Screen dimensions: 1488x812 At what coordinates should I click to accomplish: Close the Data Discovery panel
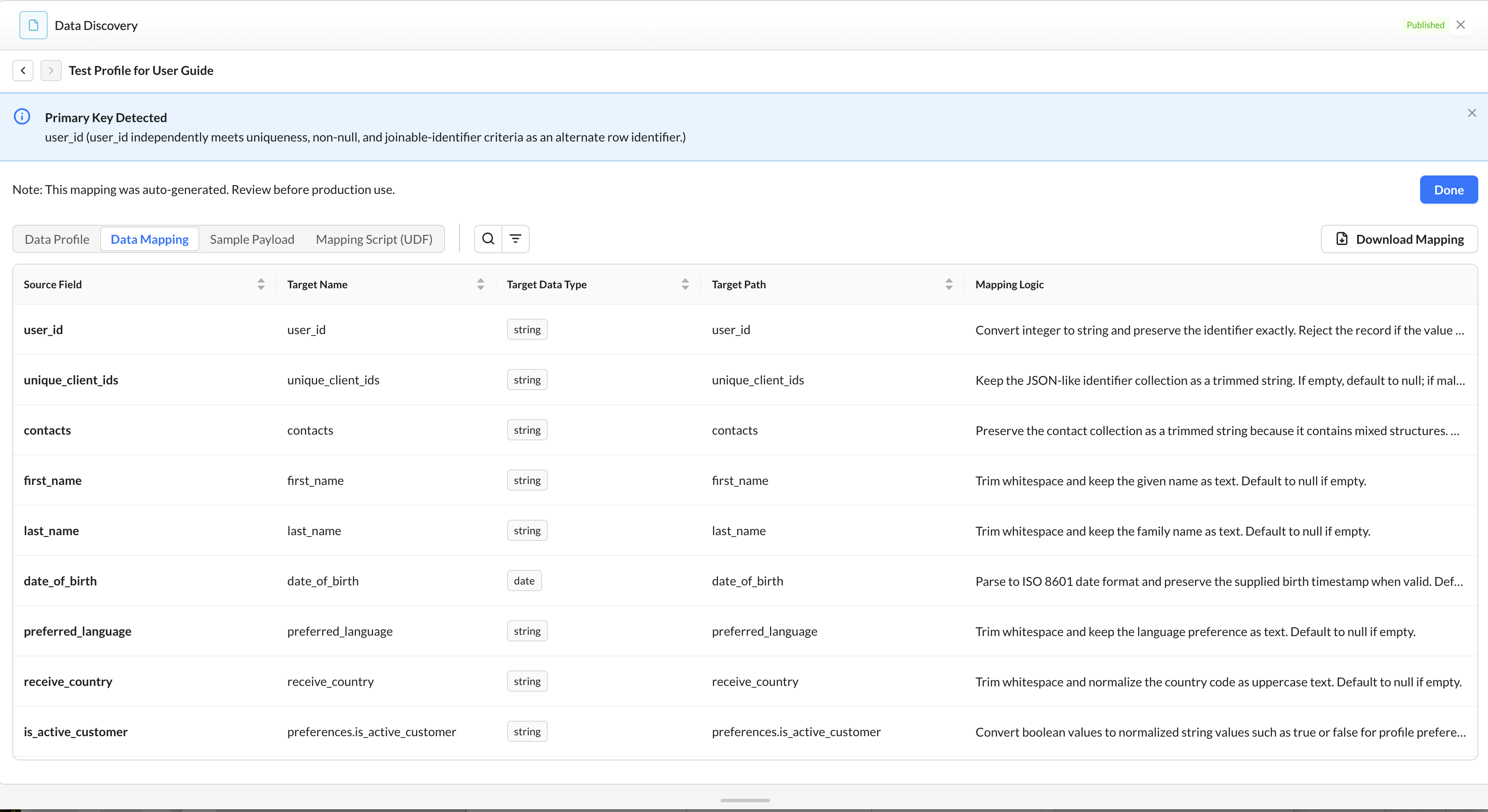click(1460, 25)
